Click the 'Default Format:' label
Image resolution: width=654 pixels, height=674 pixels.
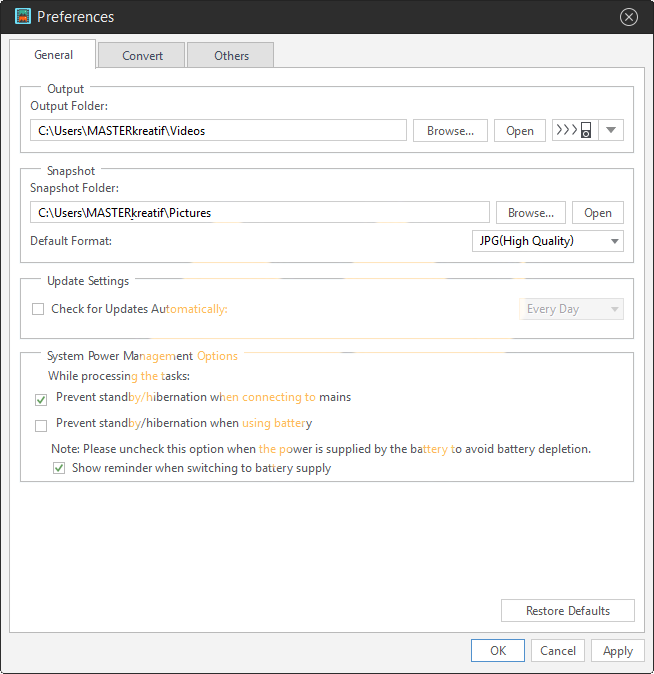pyautogui.click(x=71, y=241)
